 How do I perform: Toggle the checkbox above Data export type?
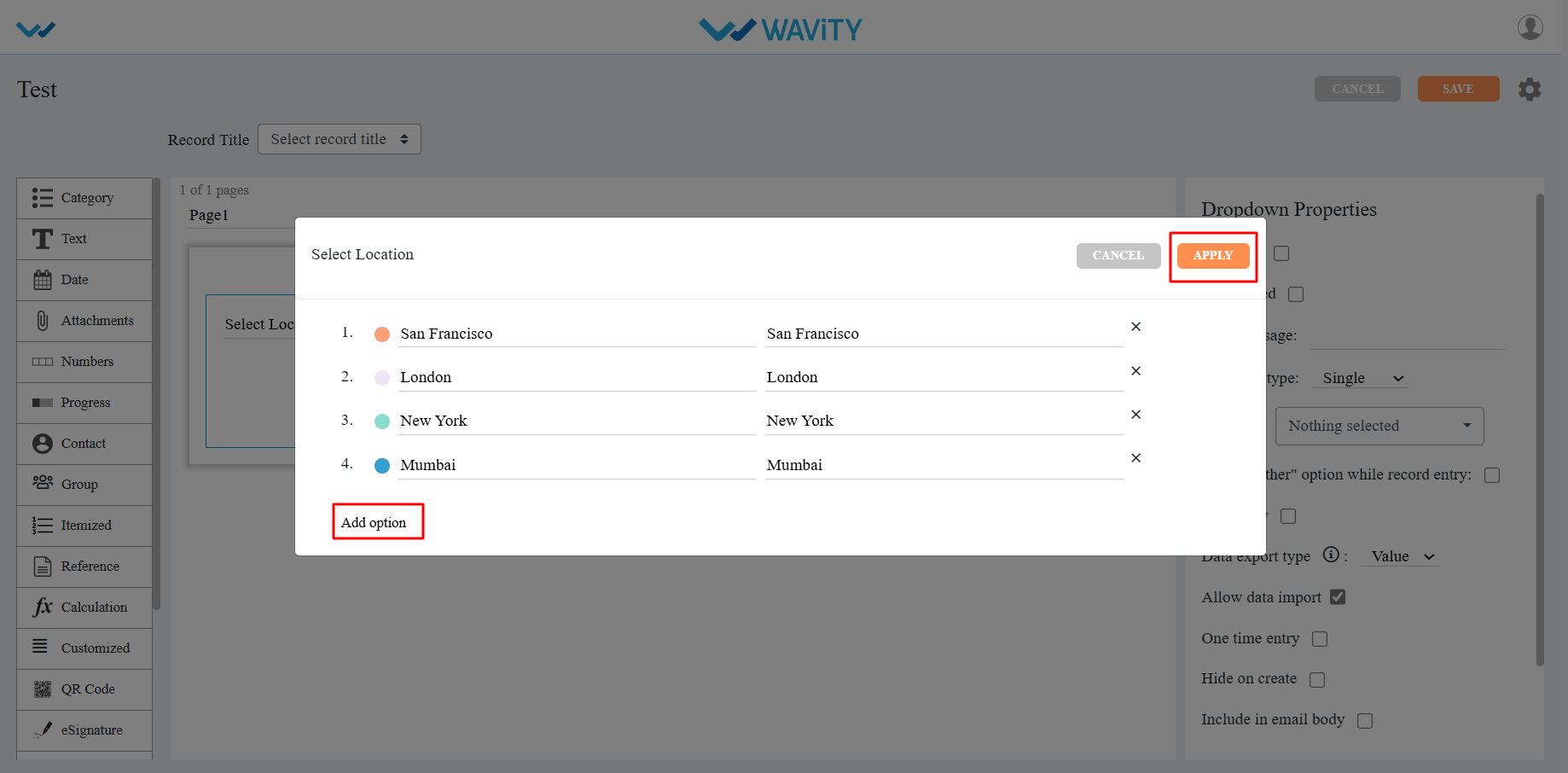pyautogui.click(x=1288, y=516)
